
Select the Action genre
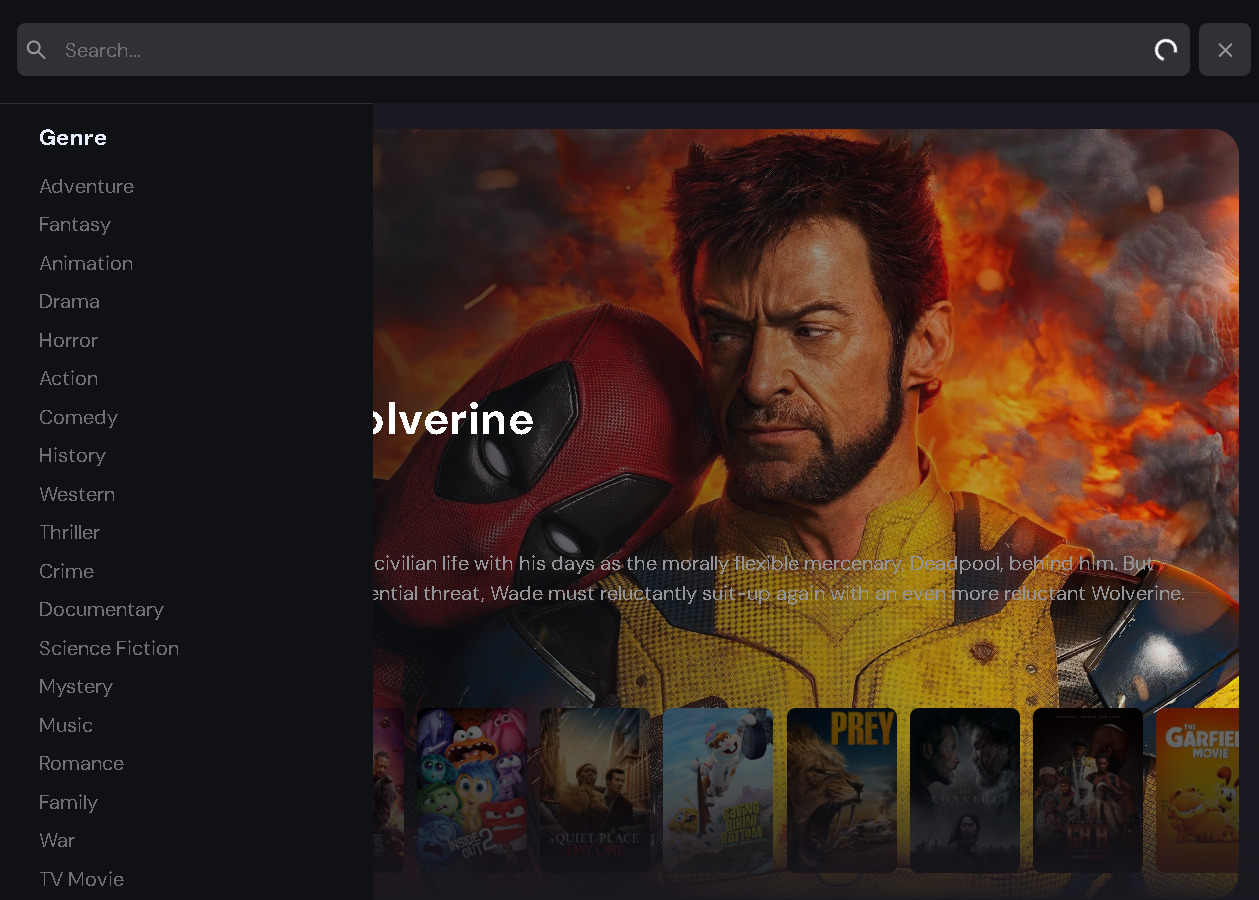(68, 379)
